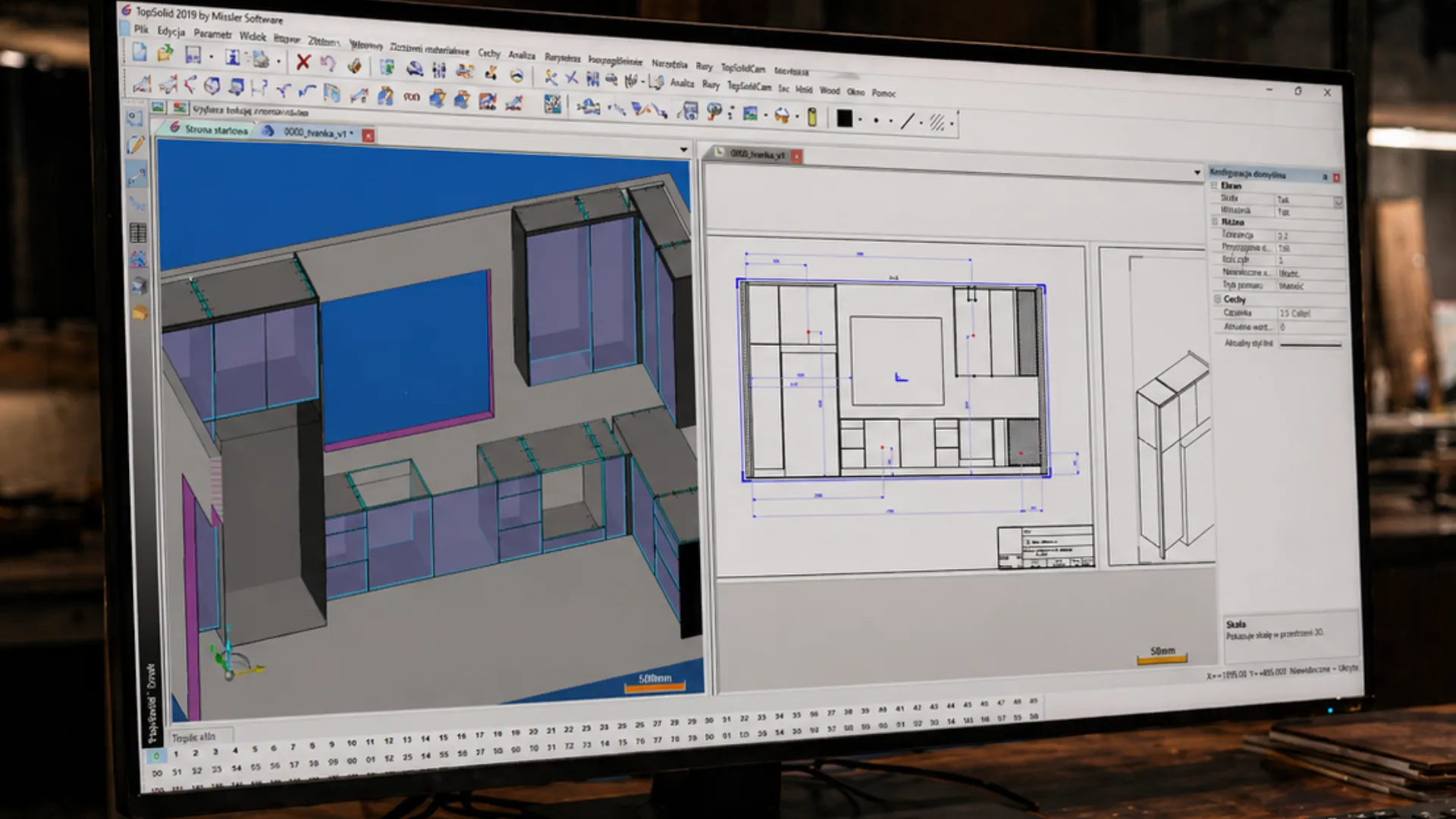Click the Open folder icon in toolbar
1456x819 pixels.
point(165,53)
